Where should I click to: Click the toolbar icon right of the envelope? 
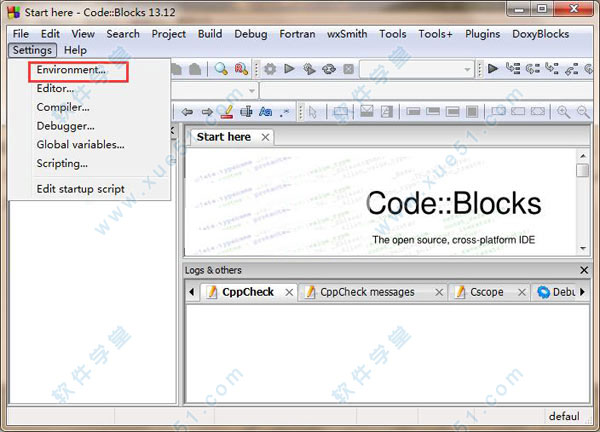click(x=386, y=112)
